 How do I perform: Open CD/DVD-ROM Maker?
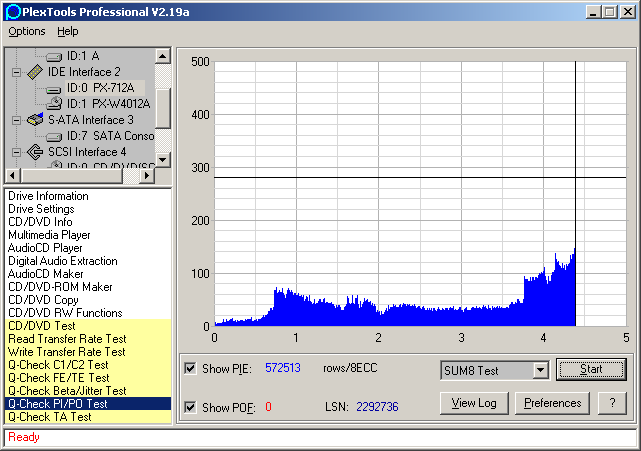88,287
